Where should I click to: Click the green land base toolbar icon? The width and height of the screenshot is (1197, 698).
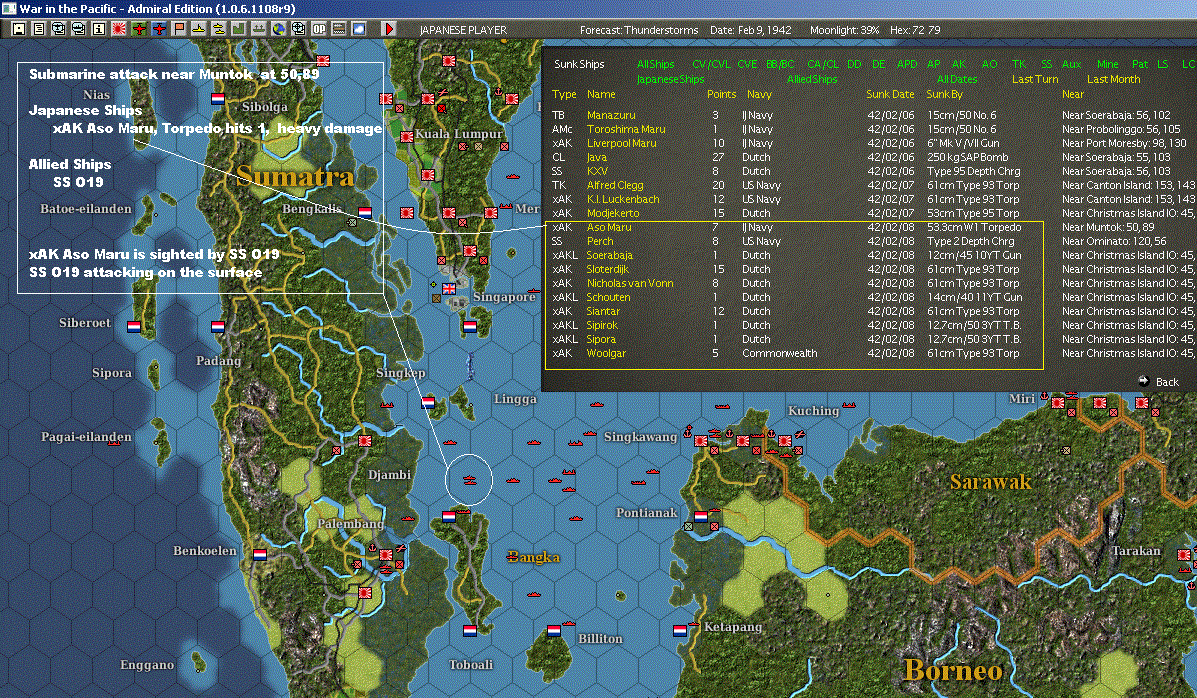(238, 29)
